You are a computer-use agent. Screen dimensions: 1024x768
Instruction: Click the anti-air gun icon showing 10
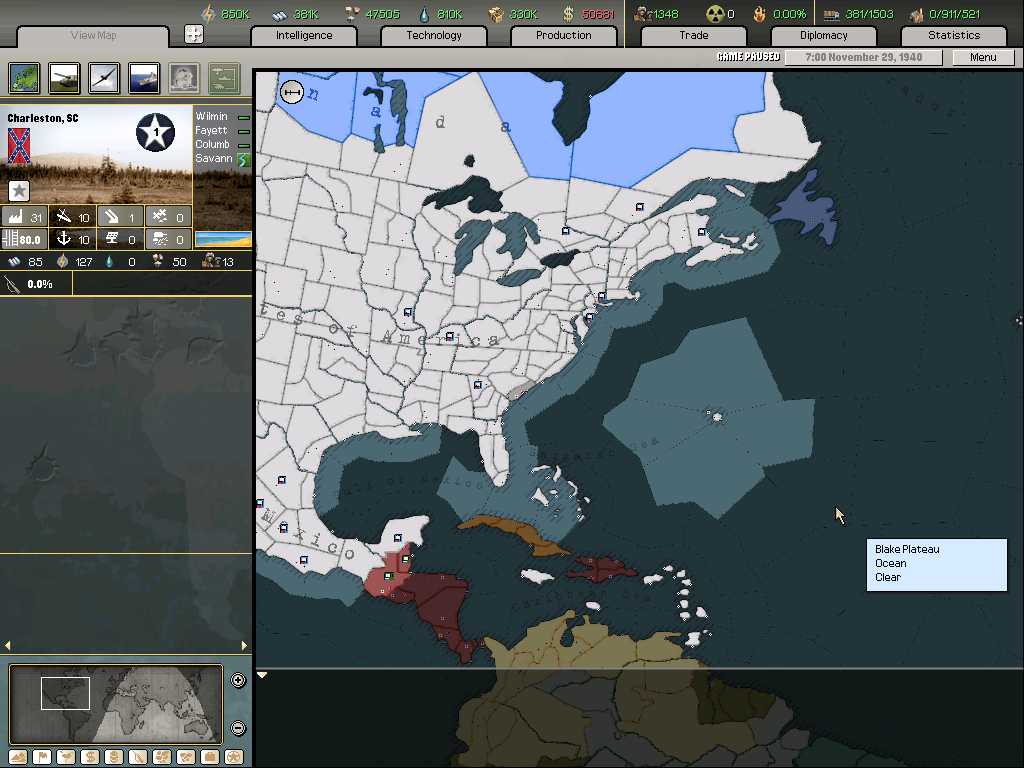(x=63, y=216)
